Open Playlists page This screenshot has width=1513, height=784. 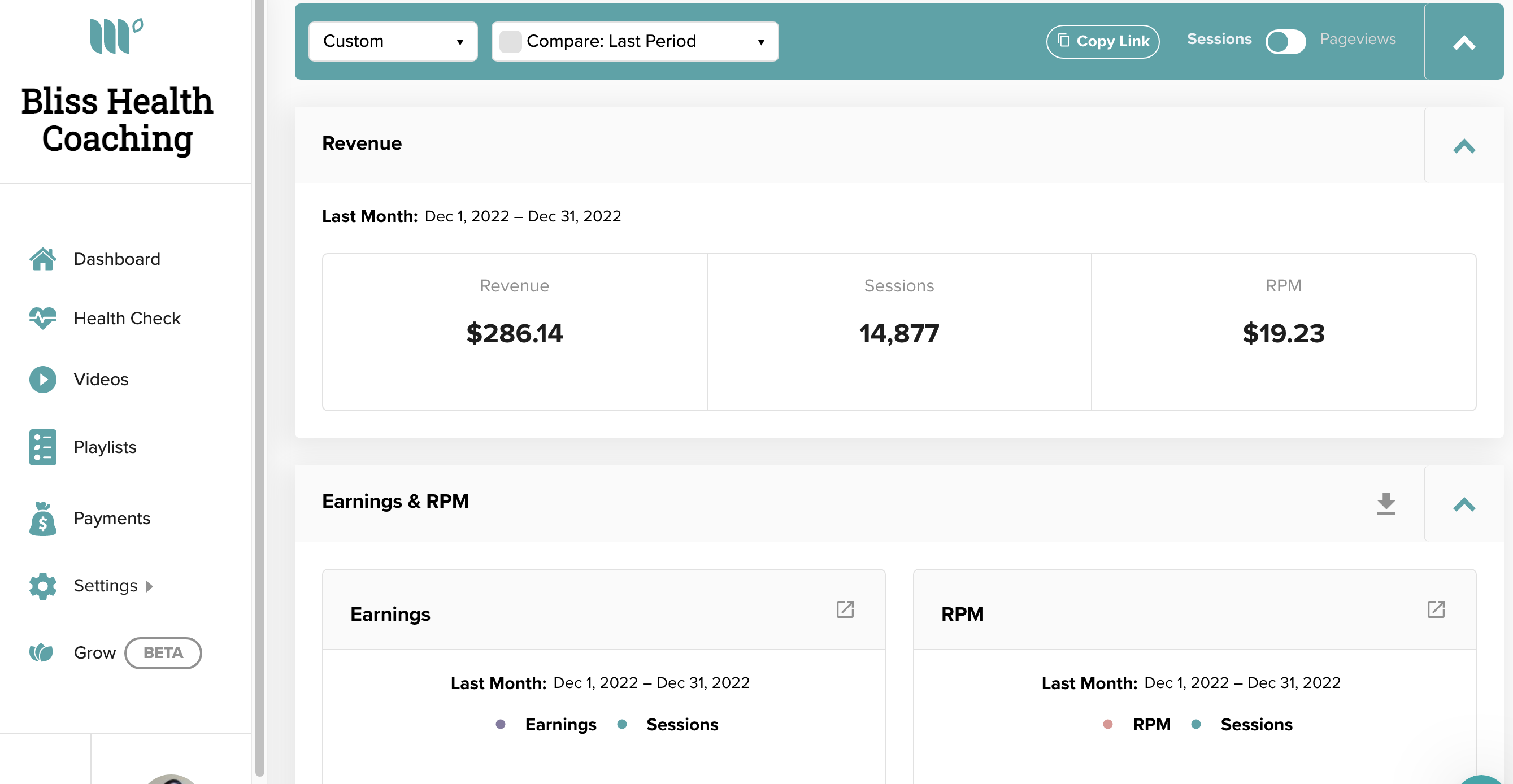[105, 447]
